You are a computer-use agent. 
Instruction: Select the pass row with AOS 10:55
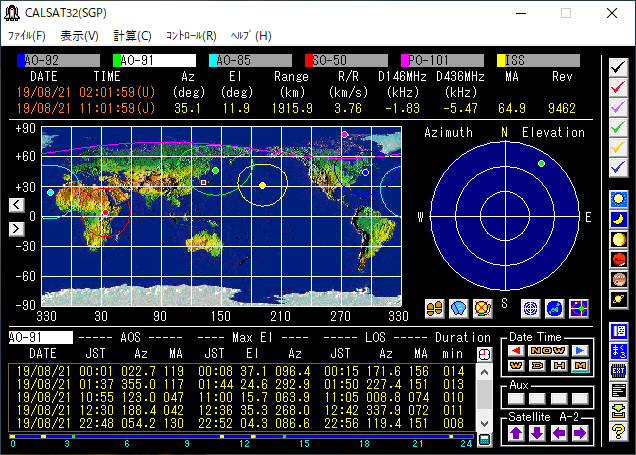[x=241, y=397]
